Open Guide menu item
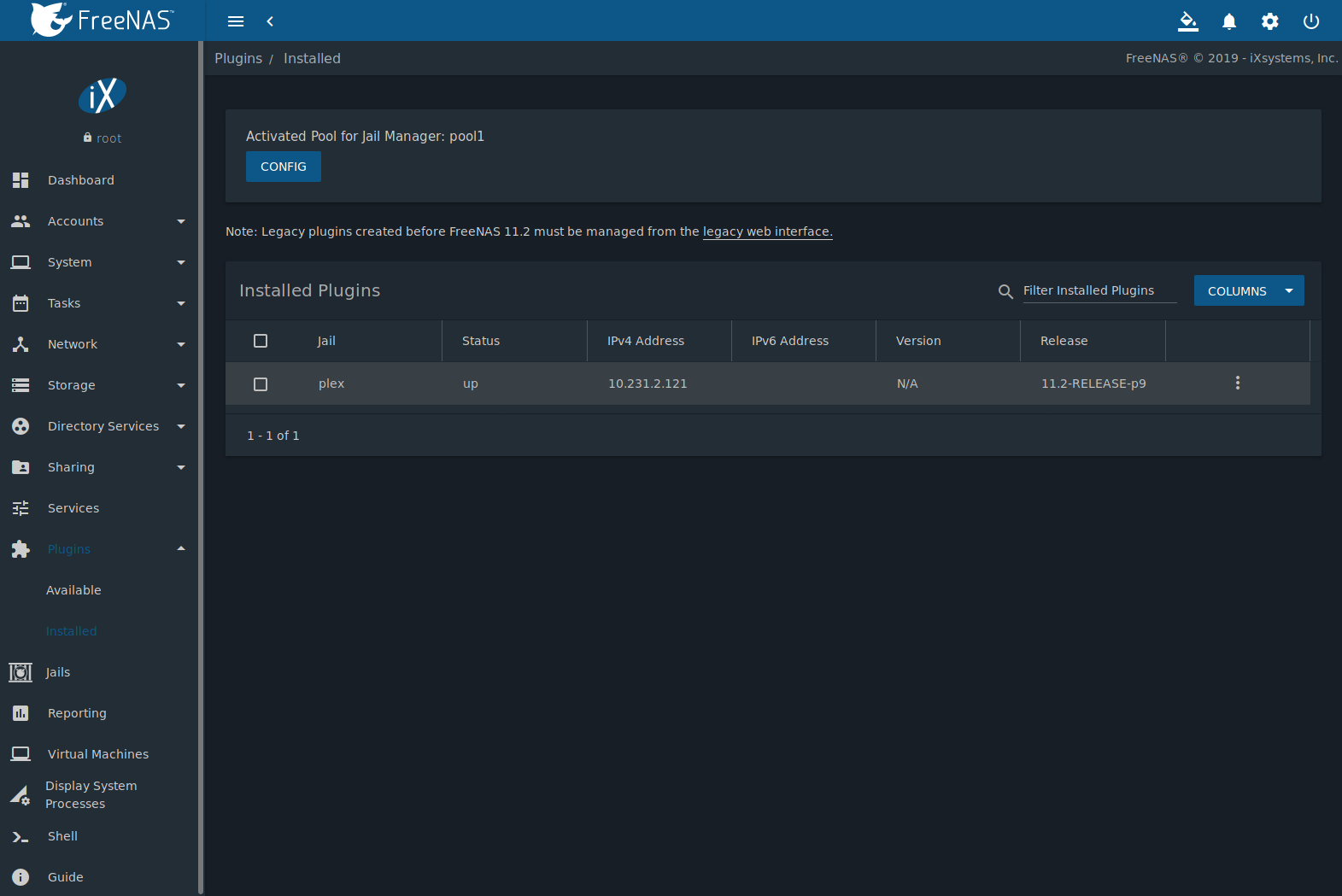 (x=66, y=877)
